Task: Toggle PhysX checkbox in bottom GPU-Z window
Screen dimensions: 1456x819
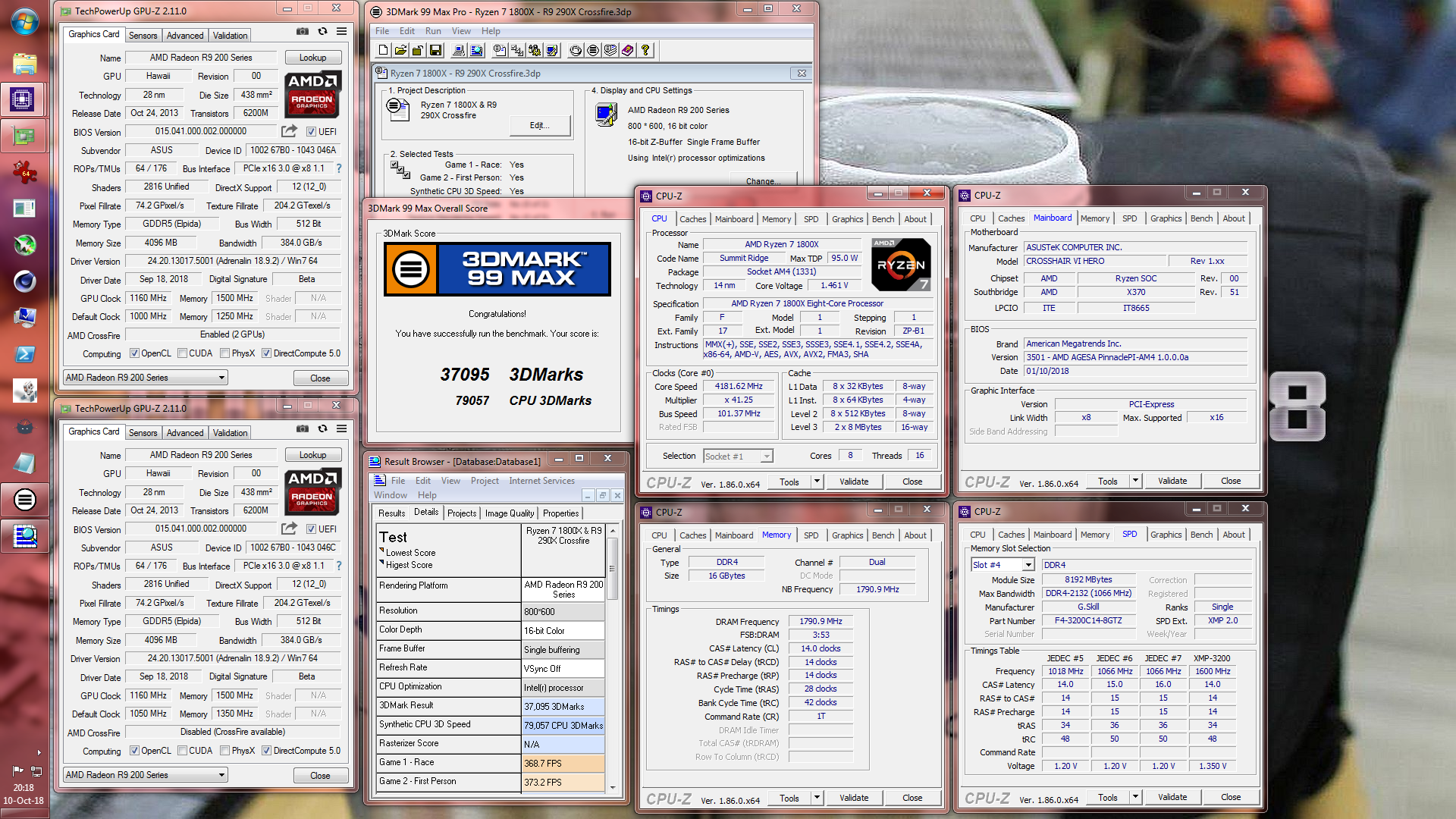Action: click(x=224, y=751)
